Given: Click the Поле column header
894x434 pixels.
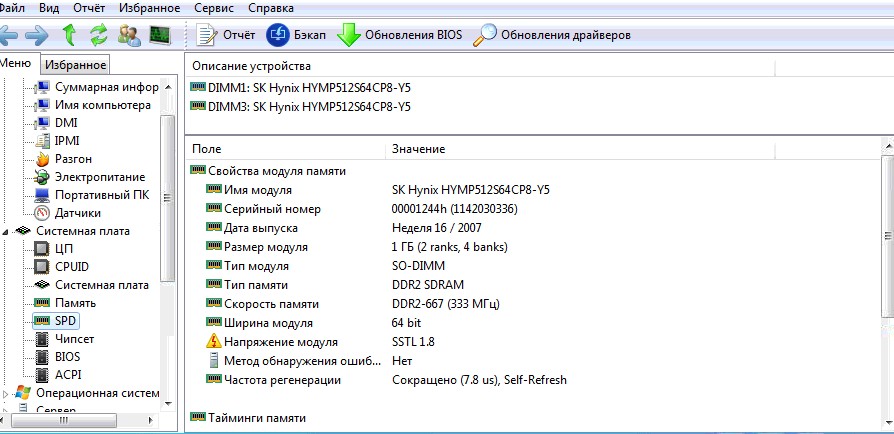Looking at the screenshot, I should [285, 149].
